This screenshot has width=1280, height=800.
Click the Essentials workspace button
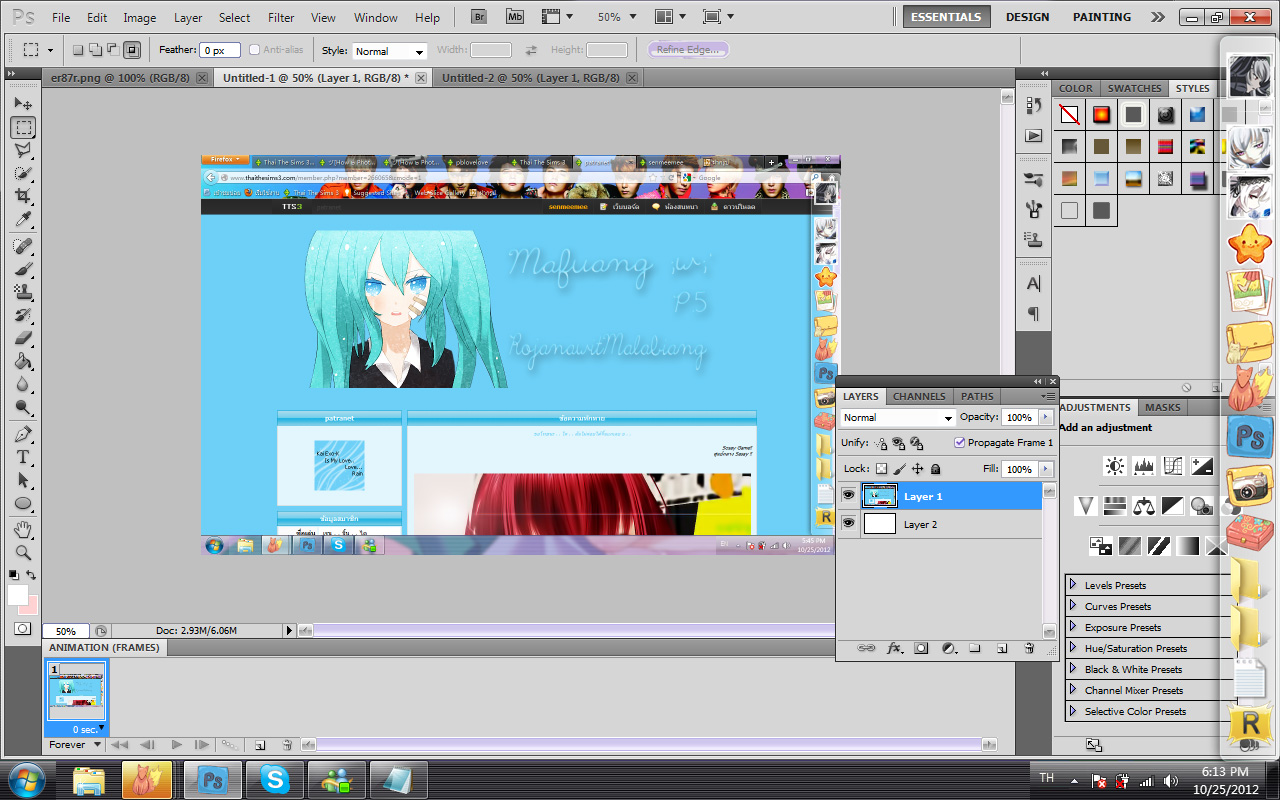pyautogui.click(x=945, y=17)
